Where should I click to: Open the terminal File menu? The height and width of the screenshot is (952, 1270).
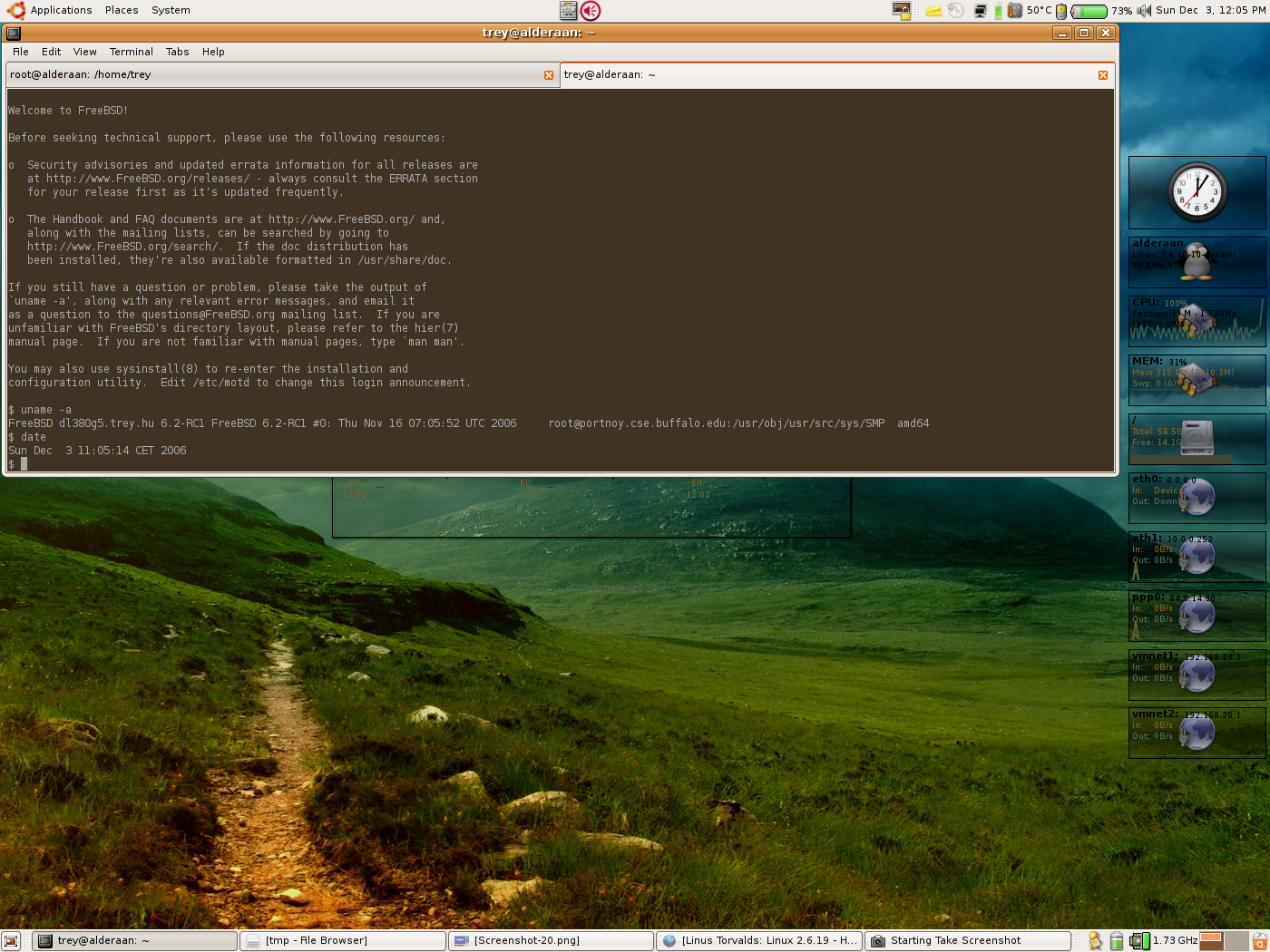click(21, 52)
